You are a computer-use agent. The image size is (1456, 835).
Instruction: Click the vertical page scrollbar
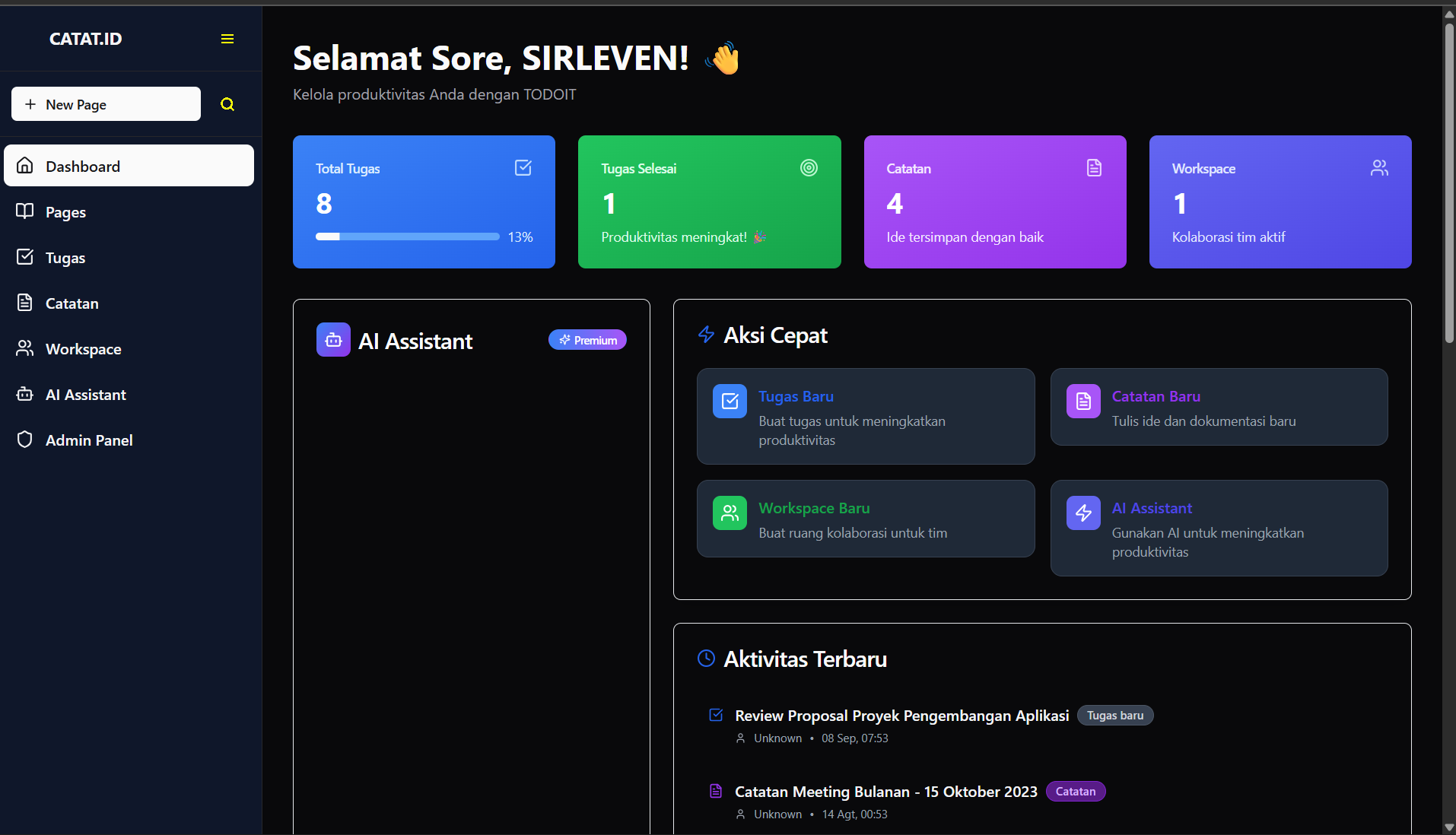point(1449,183)
